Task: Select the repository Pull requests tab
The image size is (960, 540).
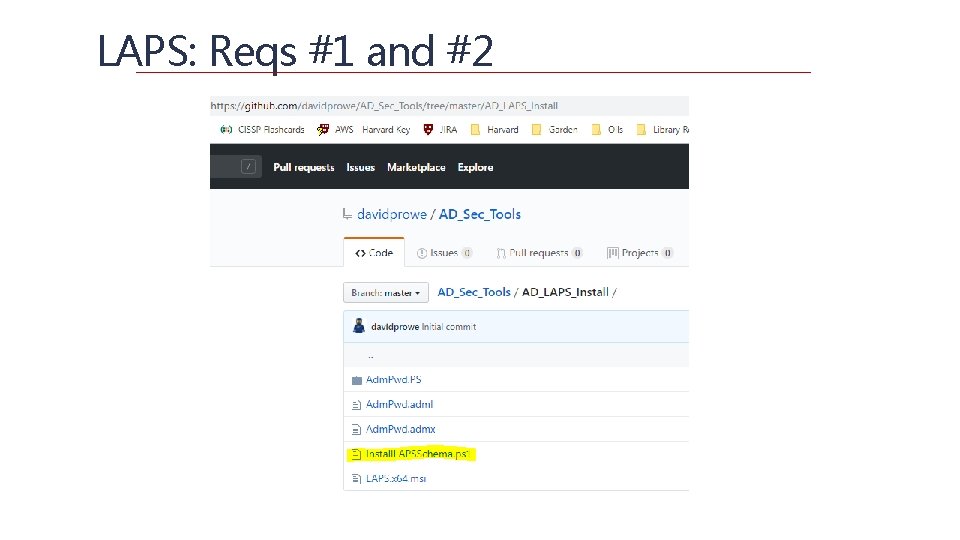Action: point(539,253)
